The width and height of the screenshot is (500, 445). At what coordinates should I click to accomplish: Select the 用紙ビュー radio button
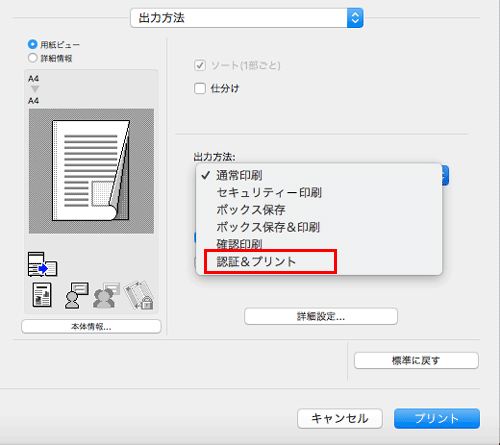point(33,44)
